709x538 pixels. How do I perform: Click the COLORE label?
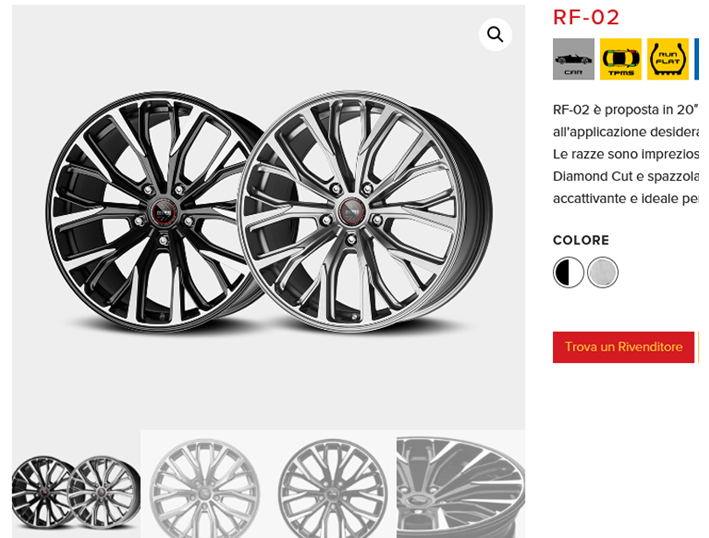tap(581, 240)
